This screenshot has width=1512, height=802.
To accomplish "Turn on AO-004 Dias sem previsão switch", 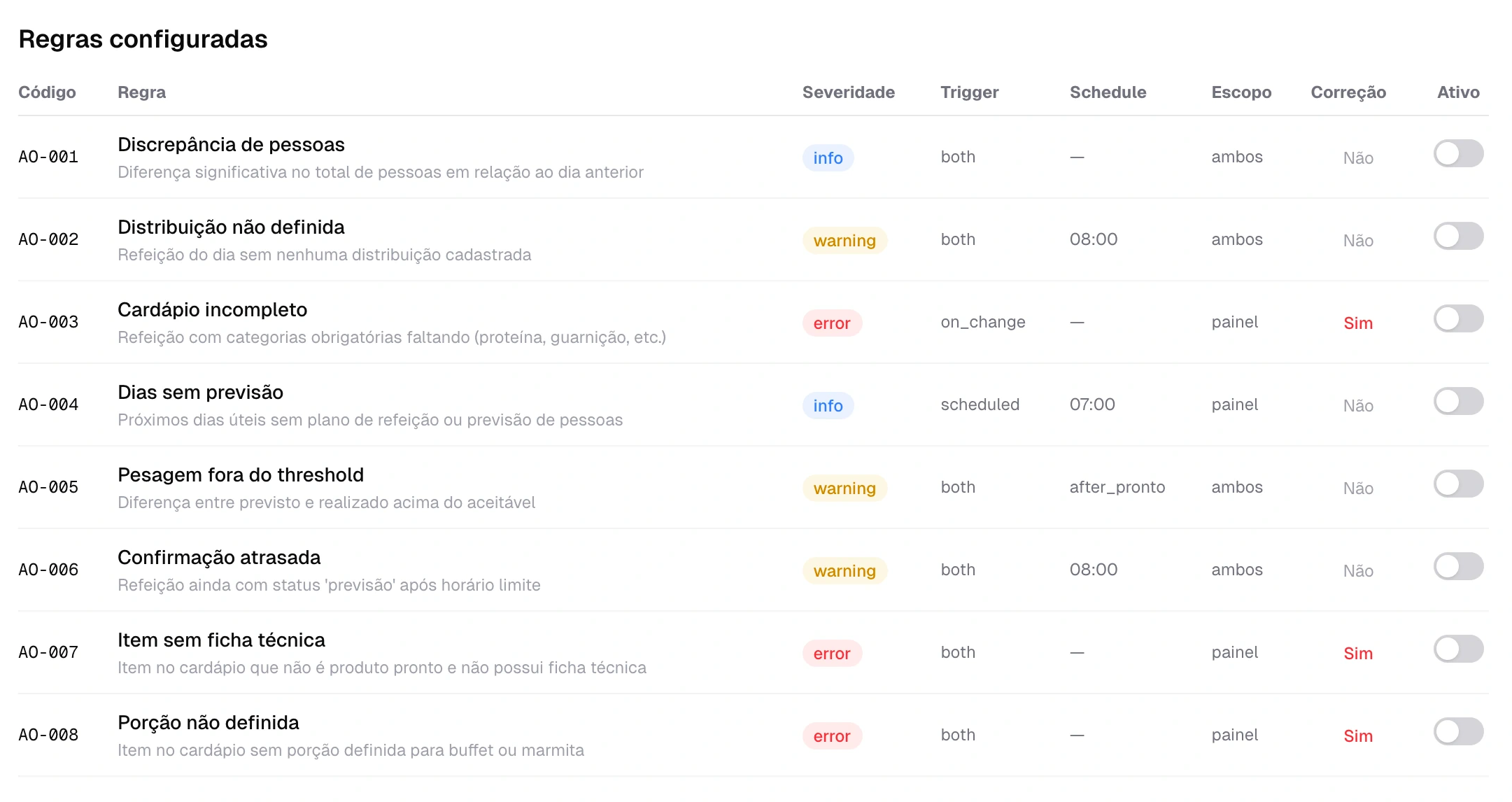I will point(1459,401).
